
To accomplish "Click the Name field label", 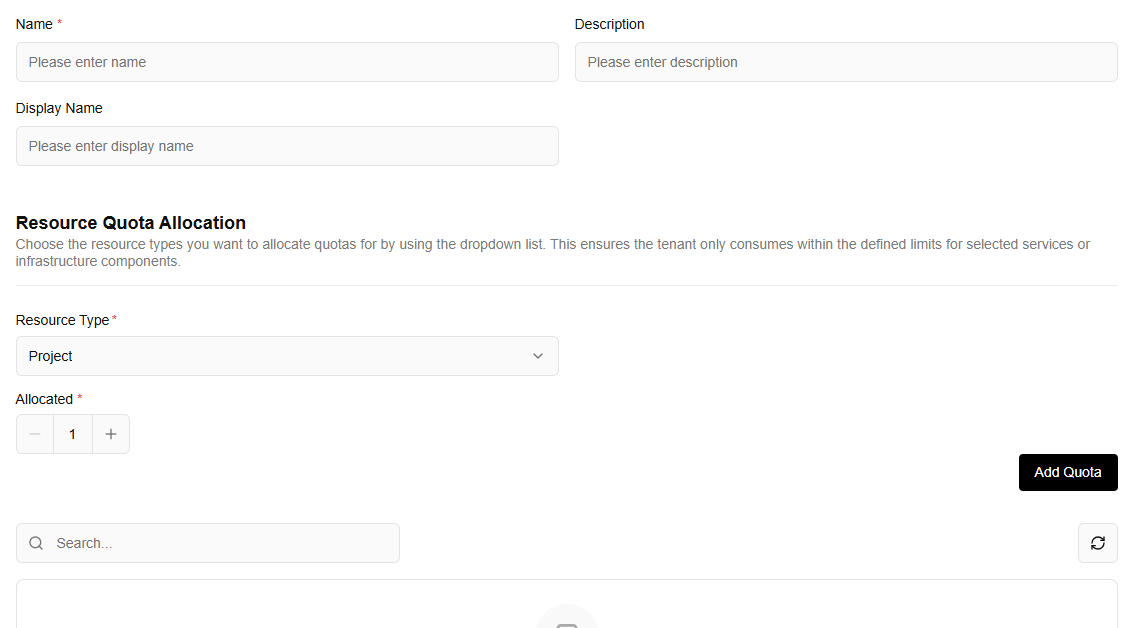I will [x=34, y=24].
